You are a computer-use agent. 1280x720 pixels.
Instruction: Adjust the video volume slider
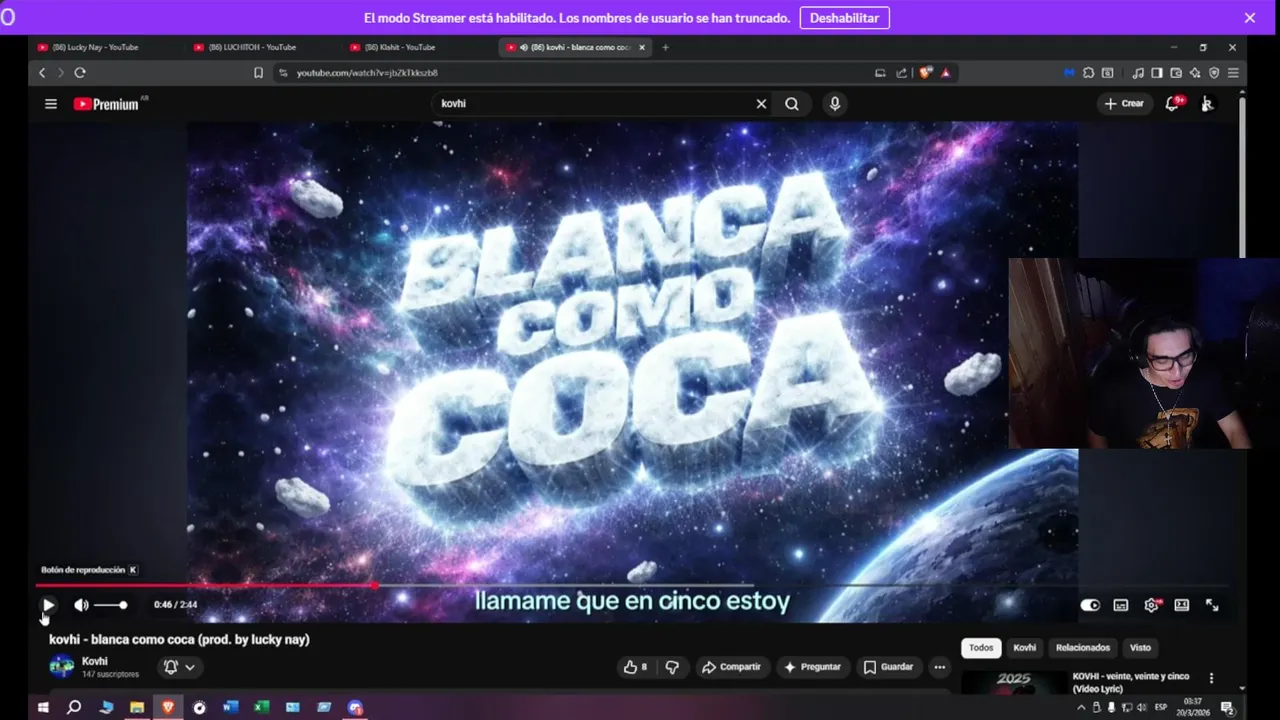110,605
